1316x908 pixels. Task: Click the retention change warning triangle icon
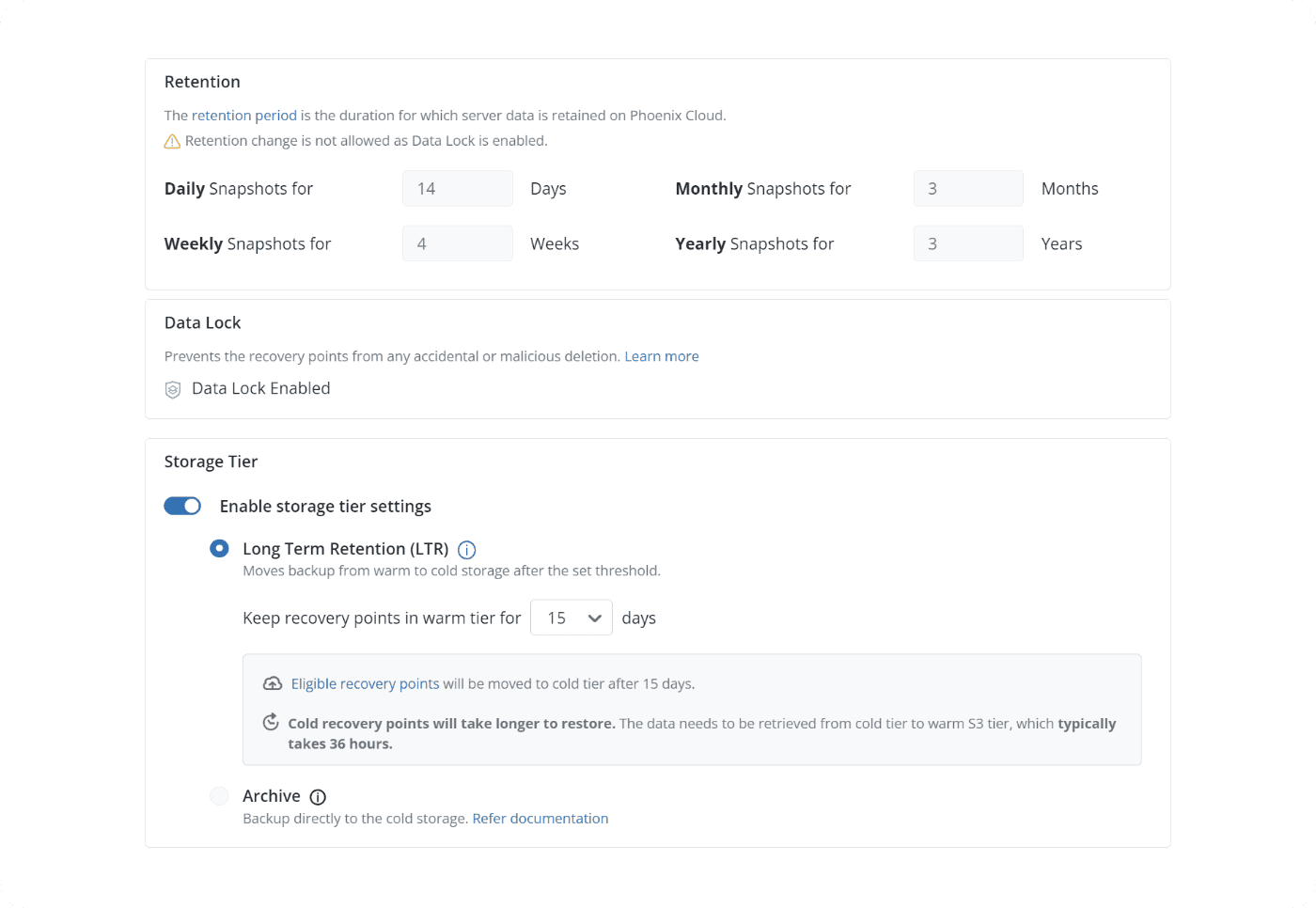click(172, 141)
